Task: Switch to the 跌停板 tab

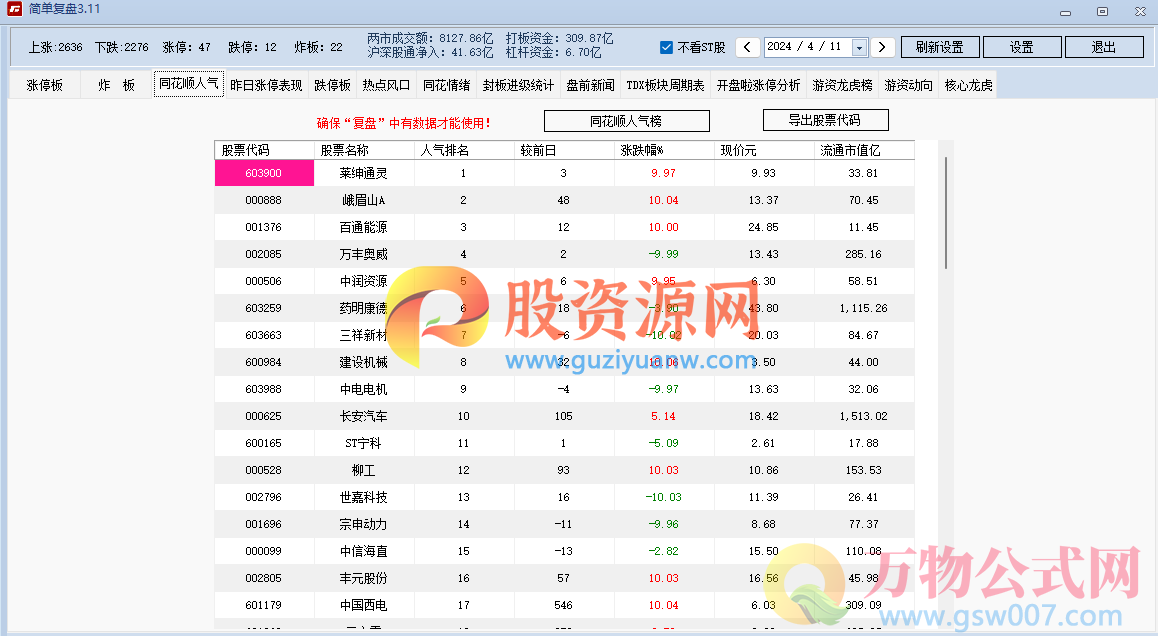Action: click(x=332, y=86)
